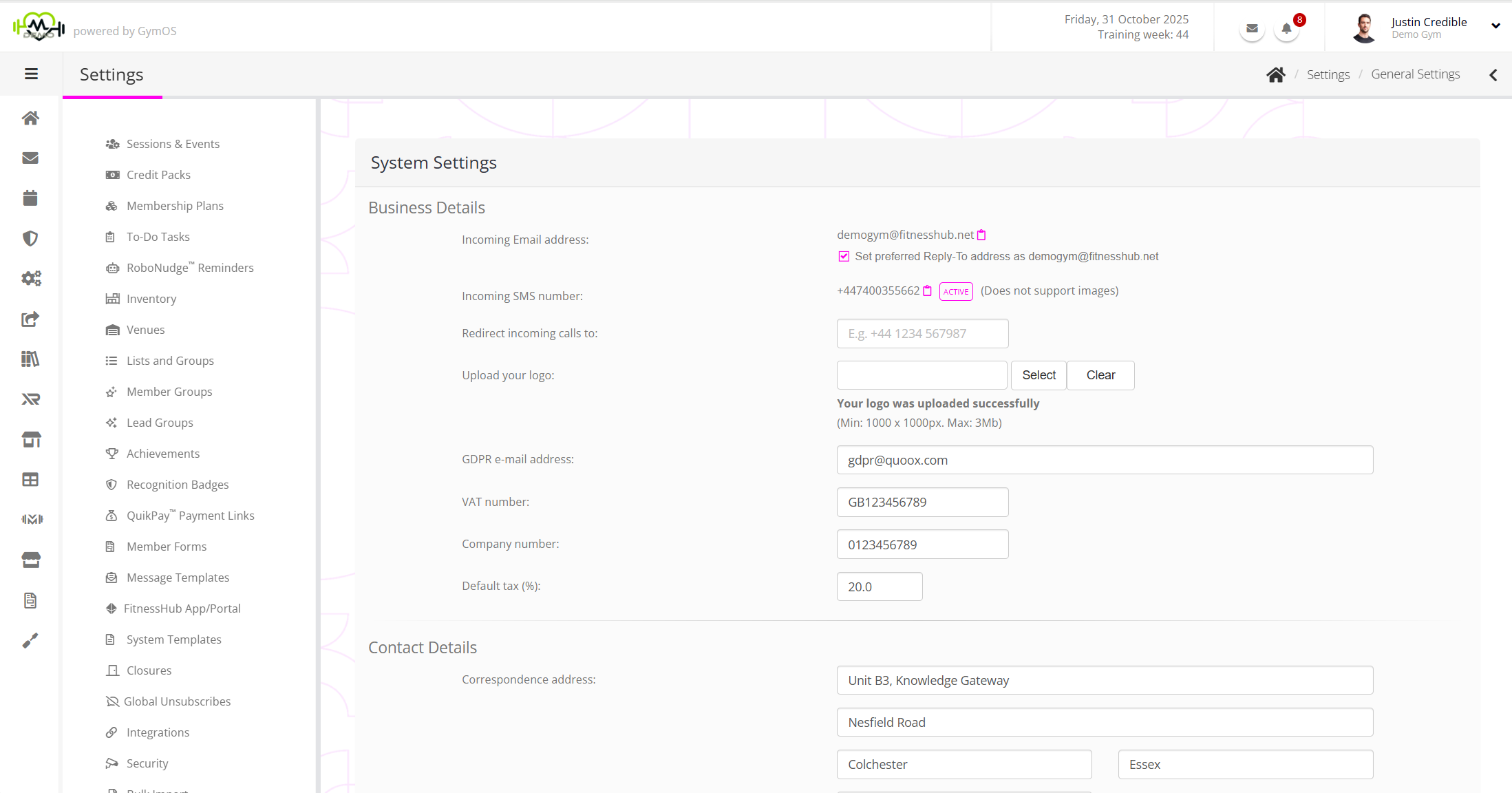The image size is (1512, 793).
Task: Open Membership Plans settings
Action: tap(175, 206)
